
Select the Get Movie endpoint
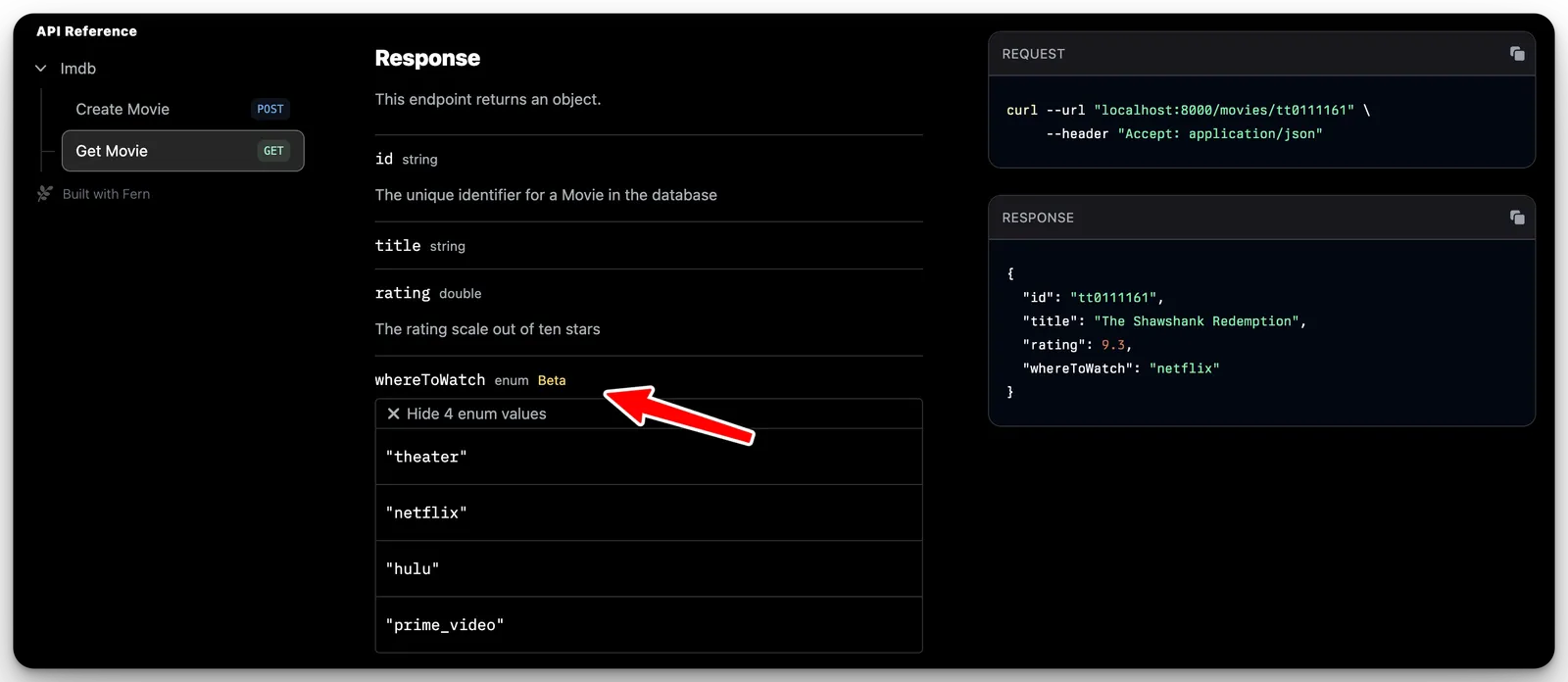[x=182, y=151]
